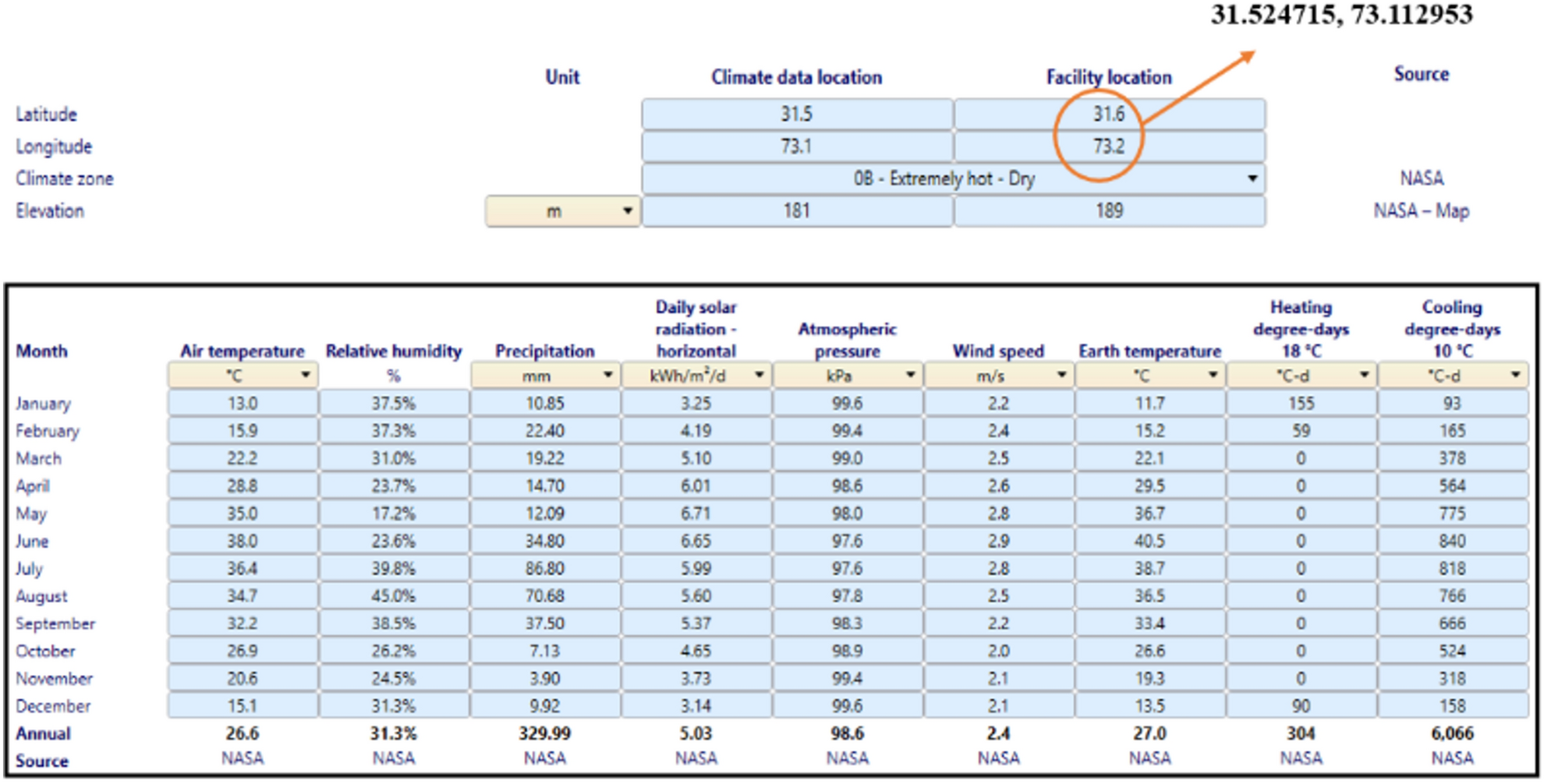This screenshot has width=1544, height=784.
Task: Click the January cooling degree-days cell 93
Action: coord(1452,404)
